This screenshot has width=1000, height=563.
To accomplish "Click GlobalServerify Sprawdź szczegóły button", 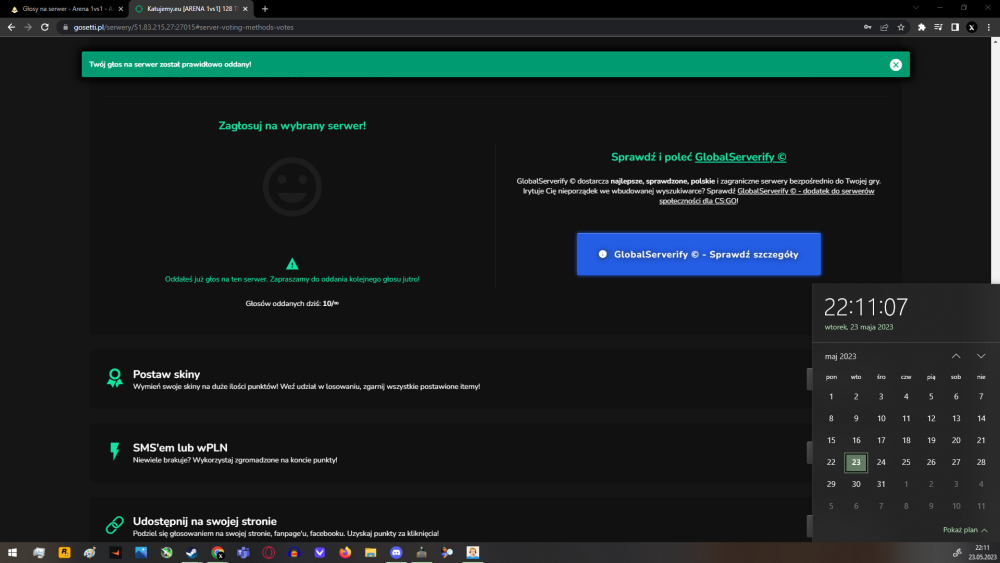I will [698, 254].
